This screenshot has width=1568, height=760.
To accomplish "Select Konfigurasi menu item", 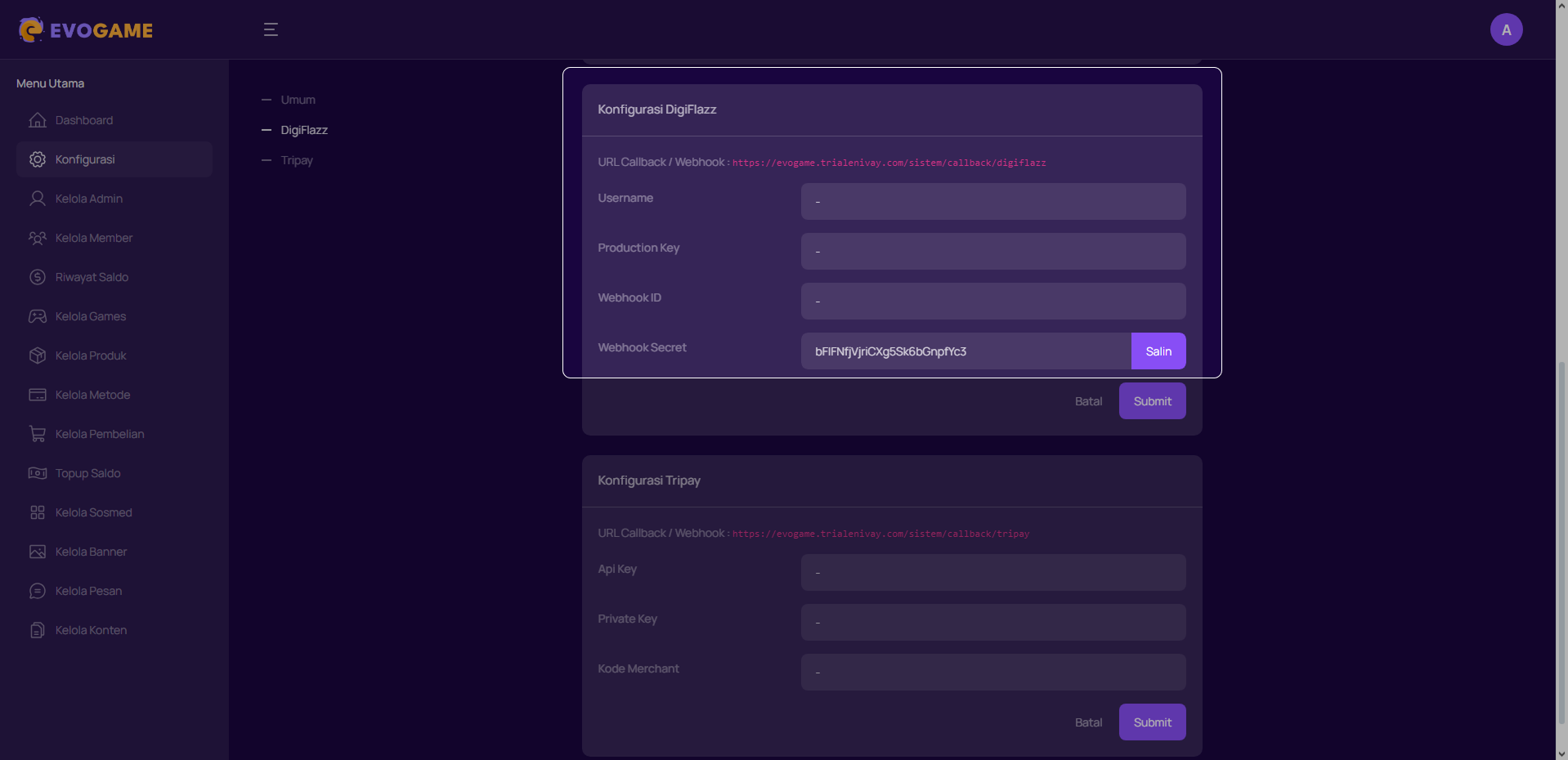I will pyautogui.click(x=114, y=159).
